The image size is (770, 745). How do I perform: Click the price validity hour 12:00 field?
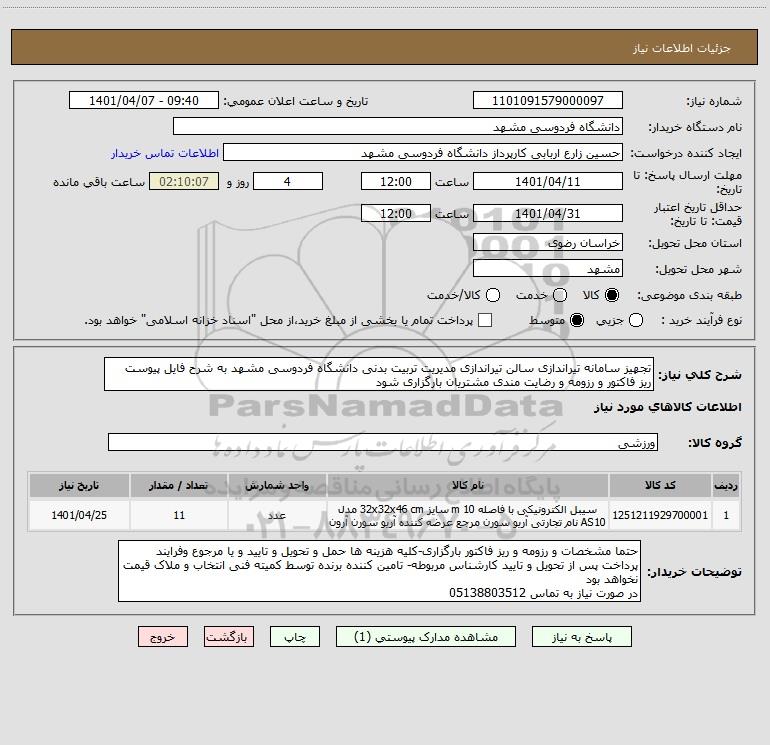point(396,213)
